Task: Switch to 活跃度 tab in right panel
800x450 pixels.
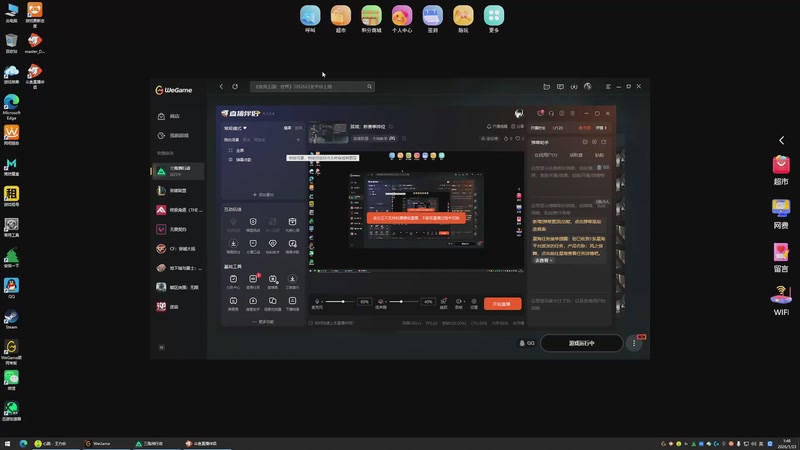Action: (576, 155)
